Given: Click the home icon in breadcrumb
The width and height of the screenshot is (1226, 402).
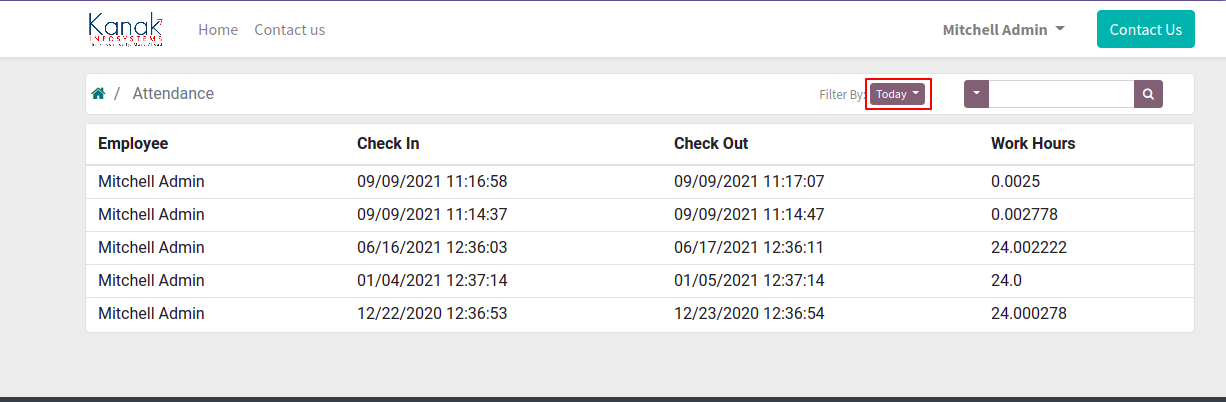Looking at the screenshot, I should tap(98, 94).
